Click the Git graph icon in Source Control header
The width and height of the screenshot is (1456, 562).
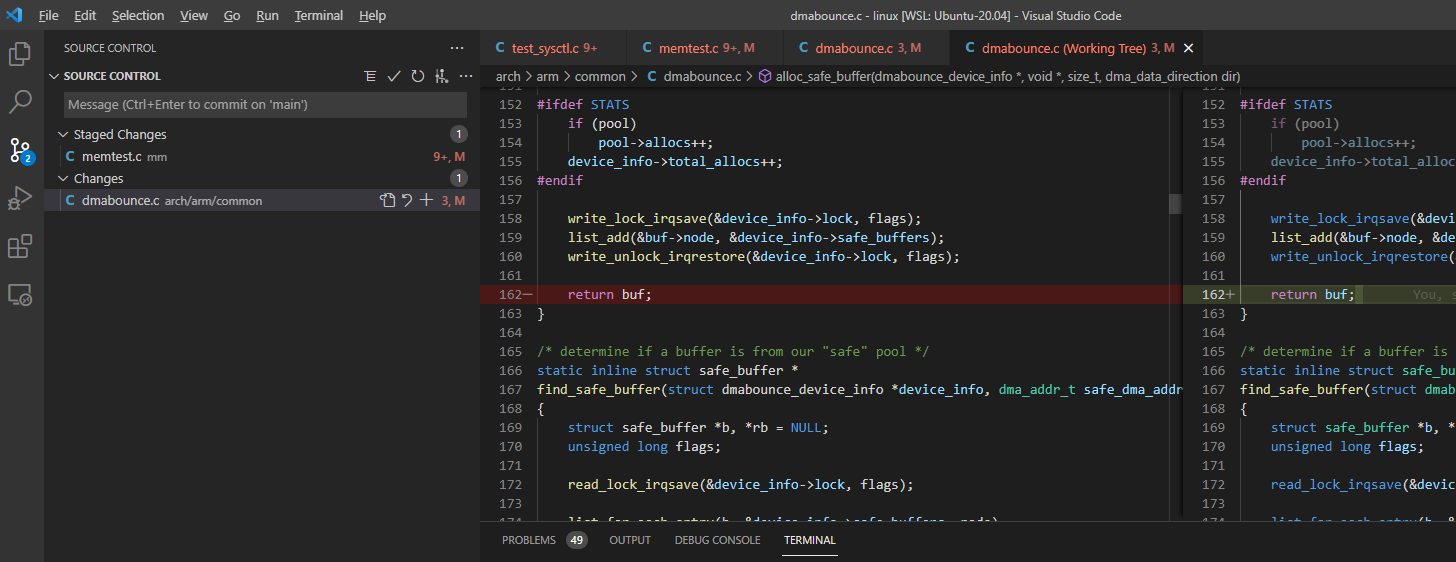442,76
